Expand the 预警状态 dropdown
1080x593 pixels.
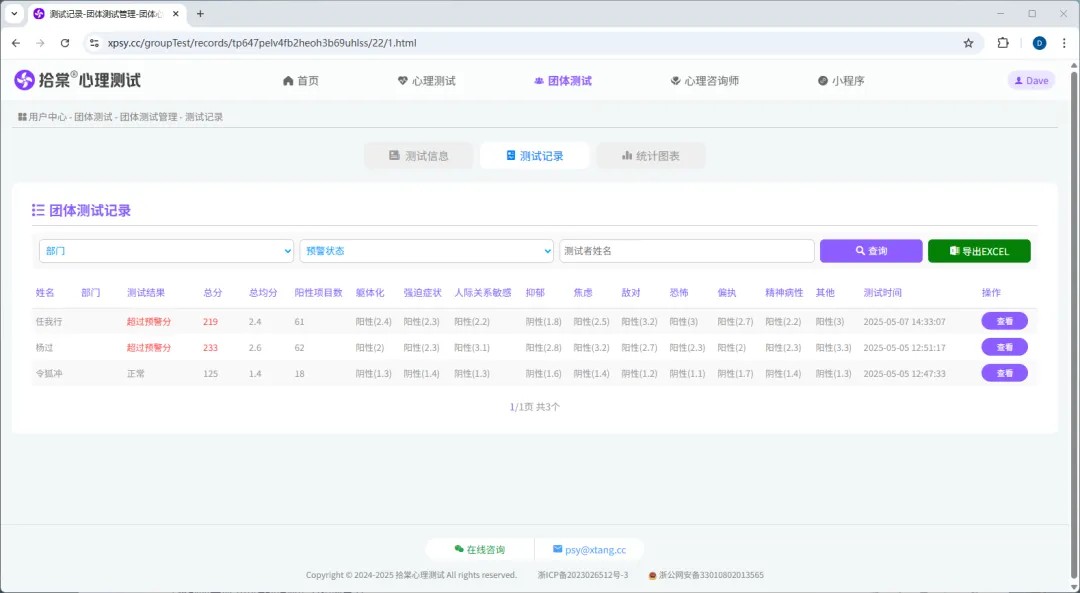(426, 251)
